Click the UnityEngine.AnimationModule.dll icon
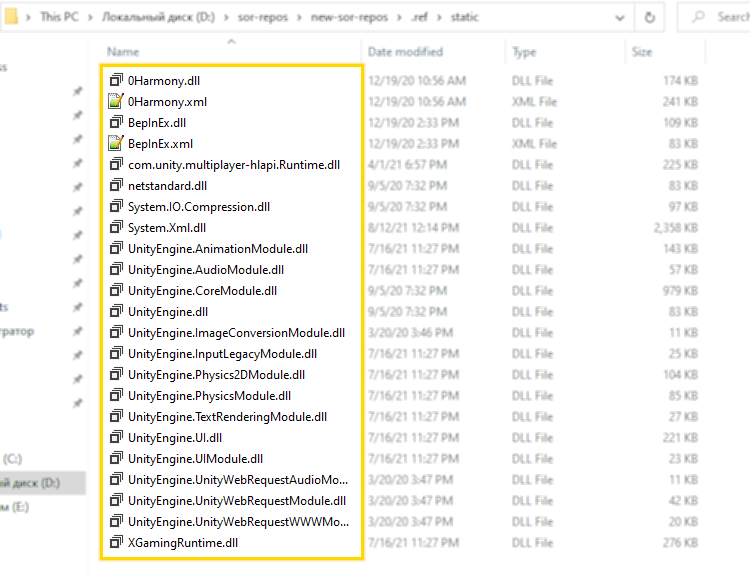Viewport: 750px width, 578px height. click(x=116, y=248)
